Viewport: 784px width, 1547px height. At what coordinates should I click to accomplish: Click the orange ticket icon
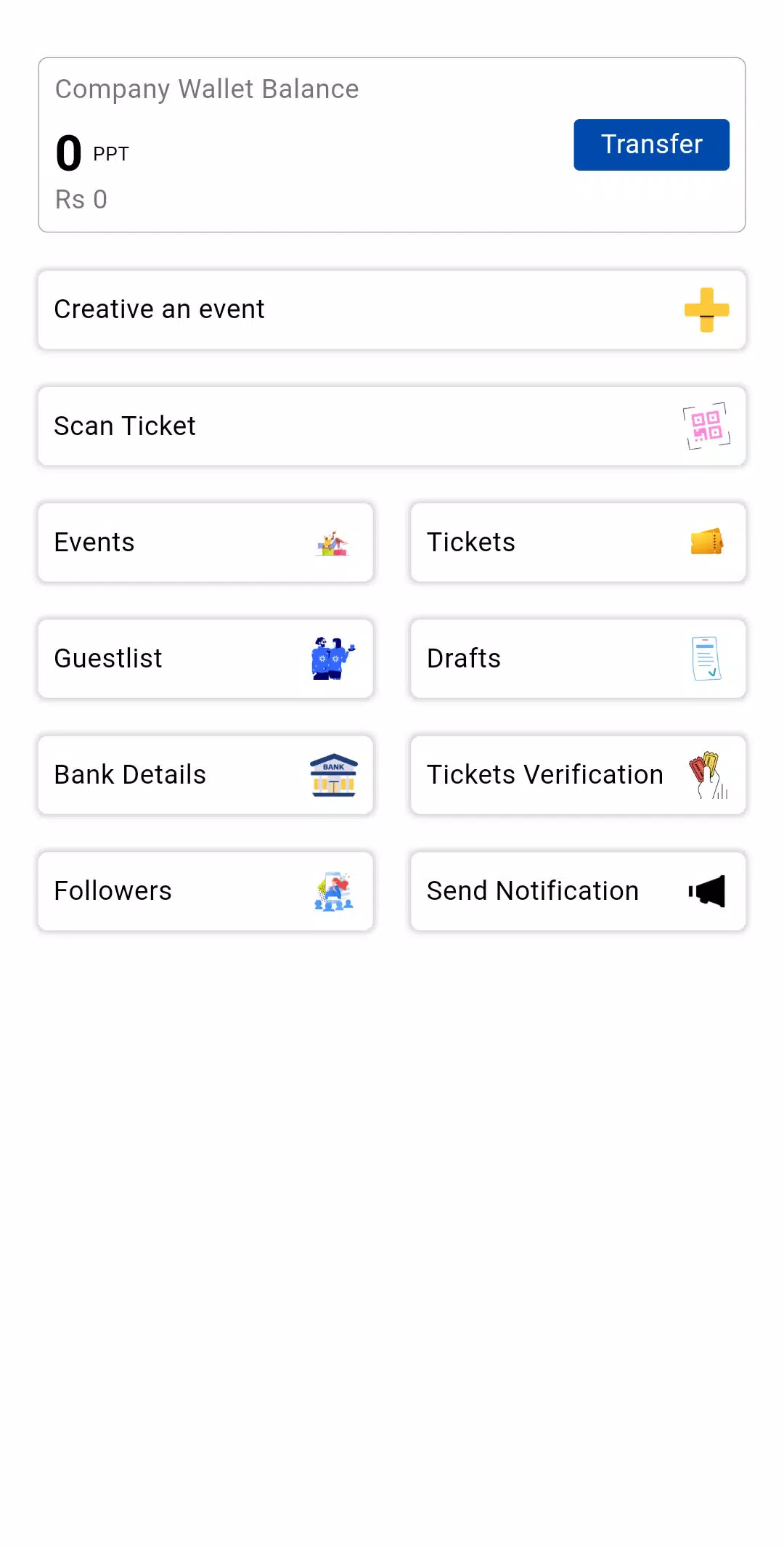pyautogui.click(x=706, y=542)
